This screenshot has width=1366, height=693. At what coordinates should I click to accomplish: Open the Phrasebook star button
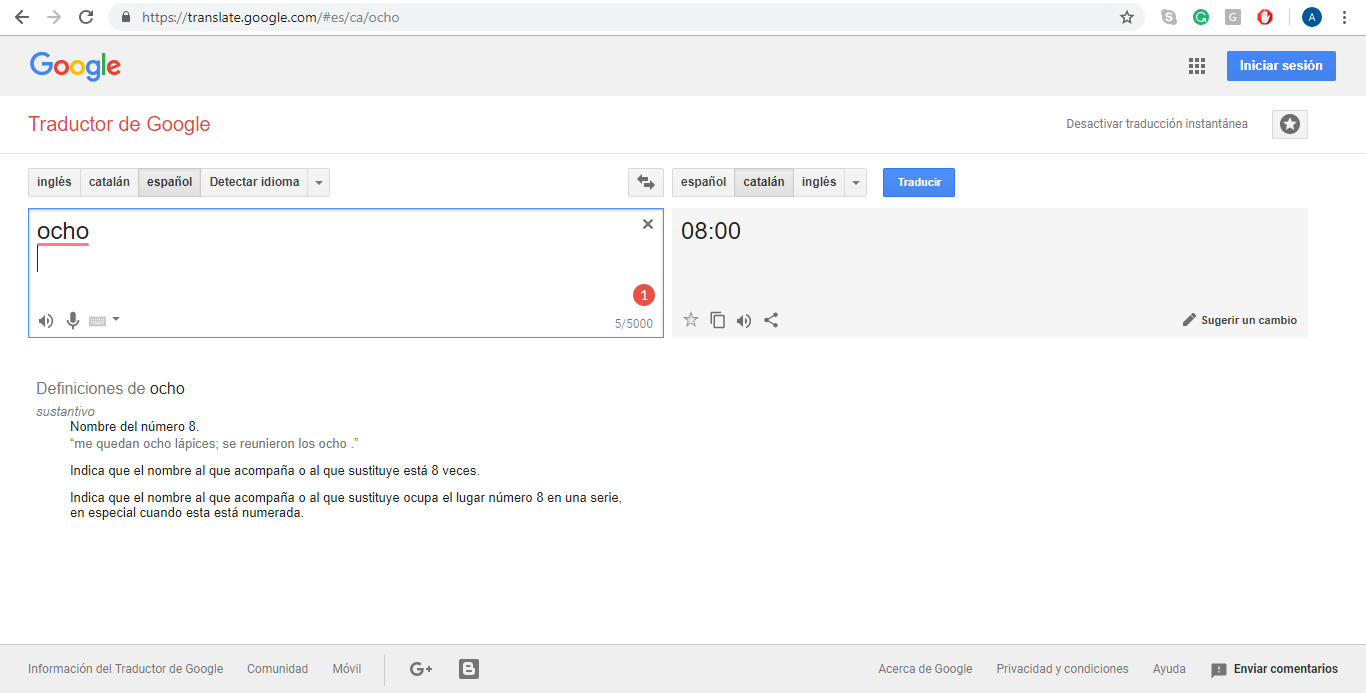(x=1290, y=124)
